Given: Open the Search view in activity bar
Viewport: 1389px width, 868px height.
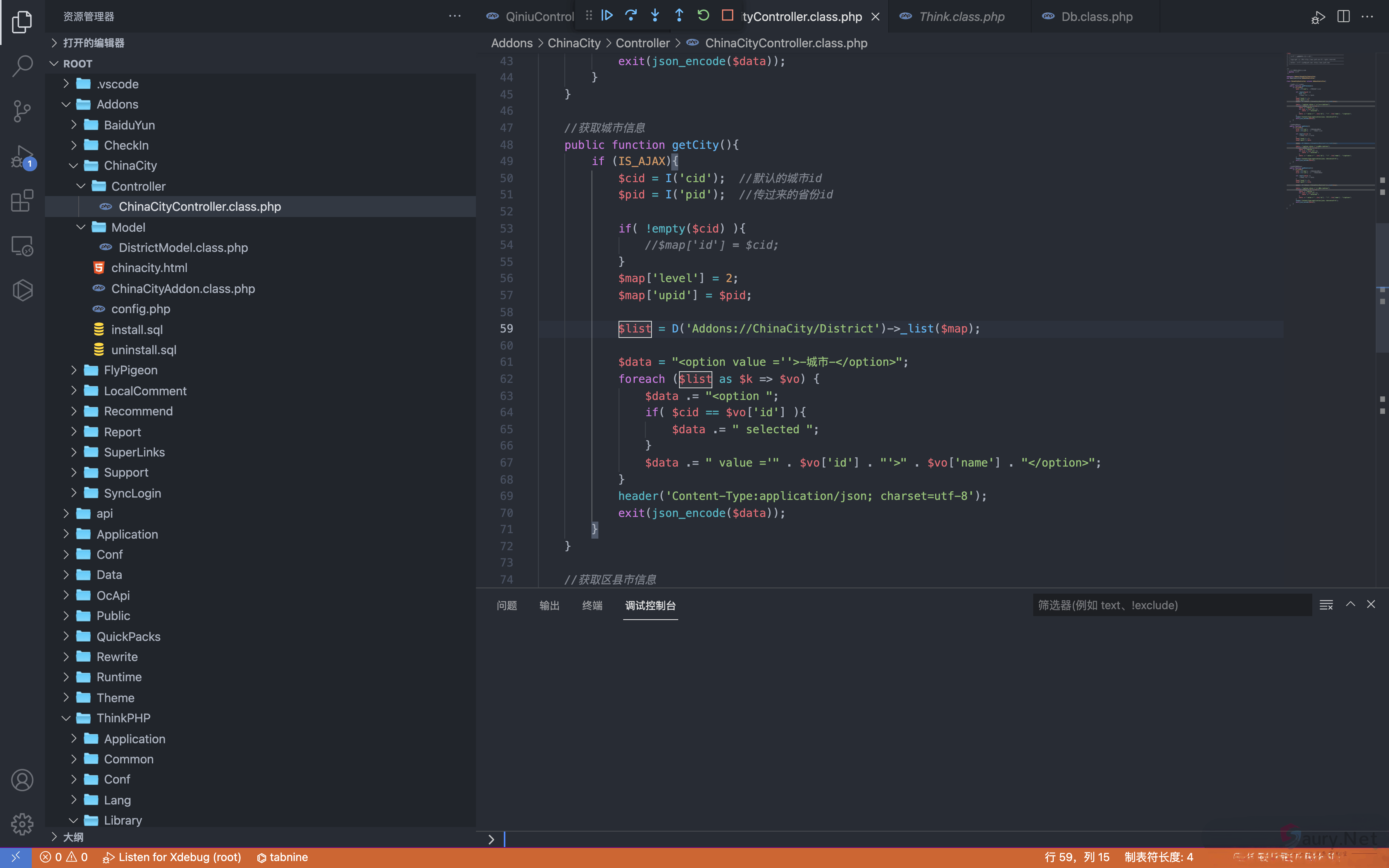Looking at the screenshot, I should 22,65.
